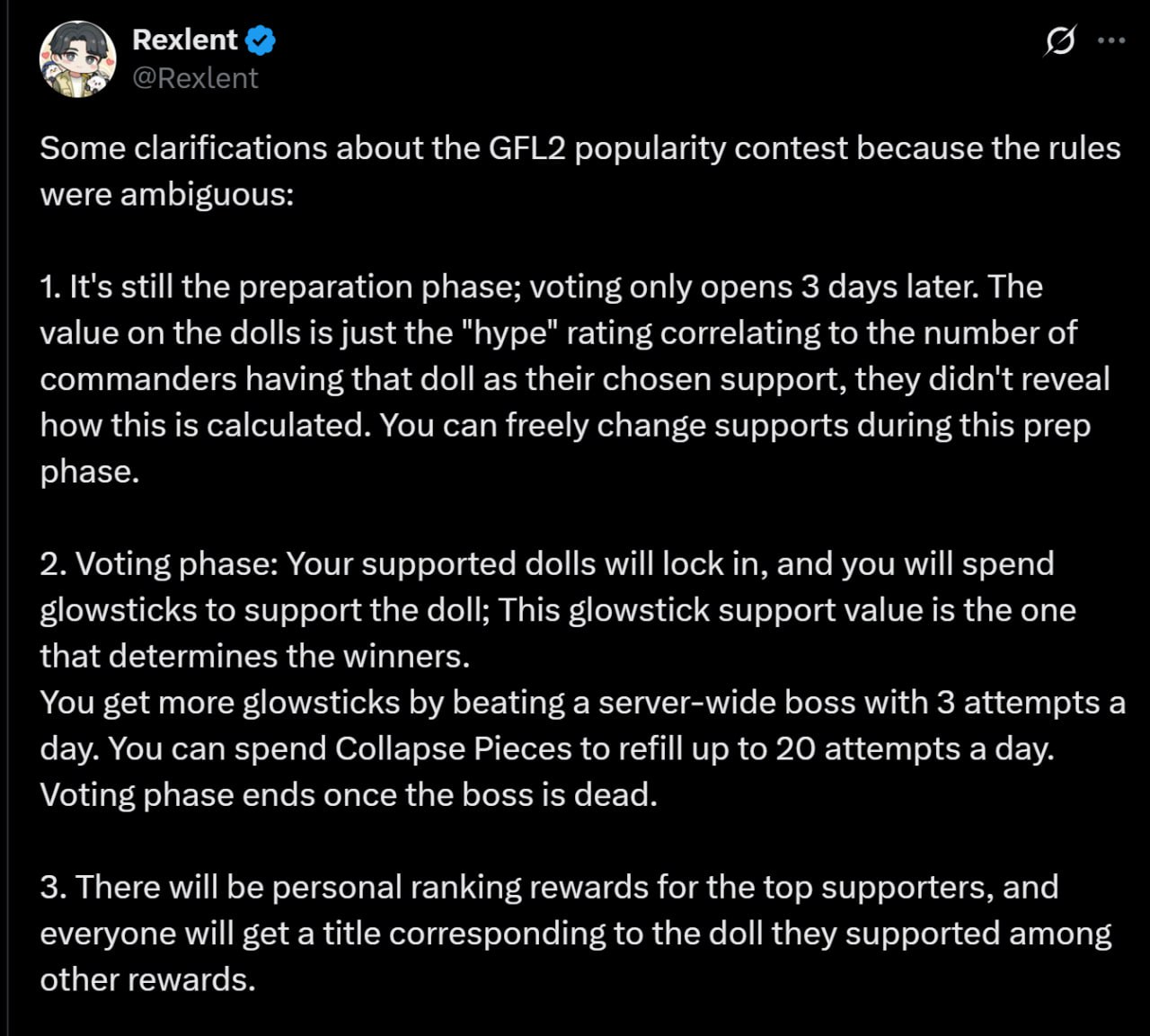This screenshot has height=1036, width=1150.
Task: Open Rexlent's profile picture avatar
Action: 78,59
